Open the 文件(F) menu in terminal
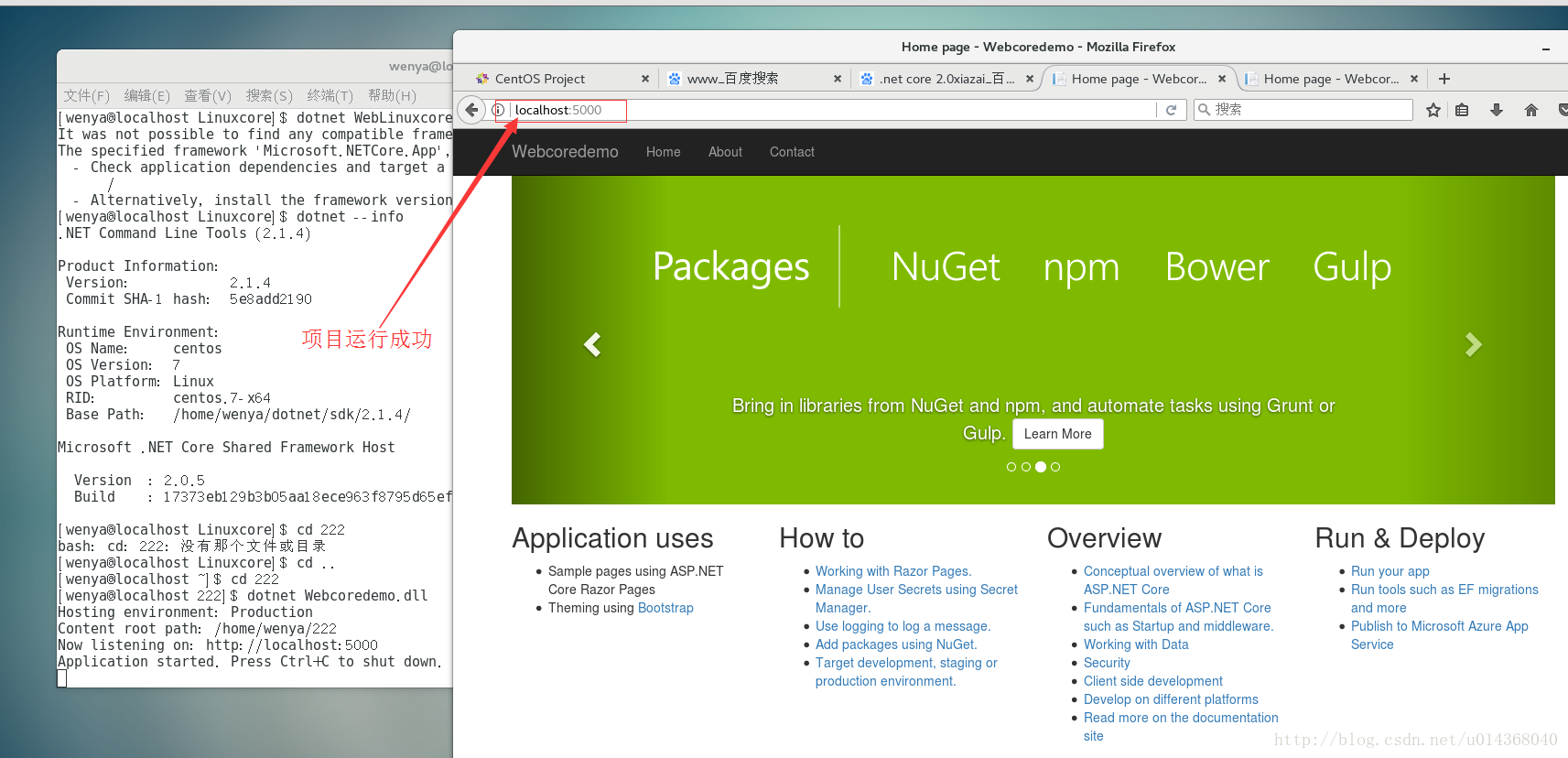 click(86, 95)
